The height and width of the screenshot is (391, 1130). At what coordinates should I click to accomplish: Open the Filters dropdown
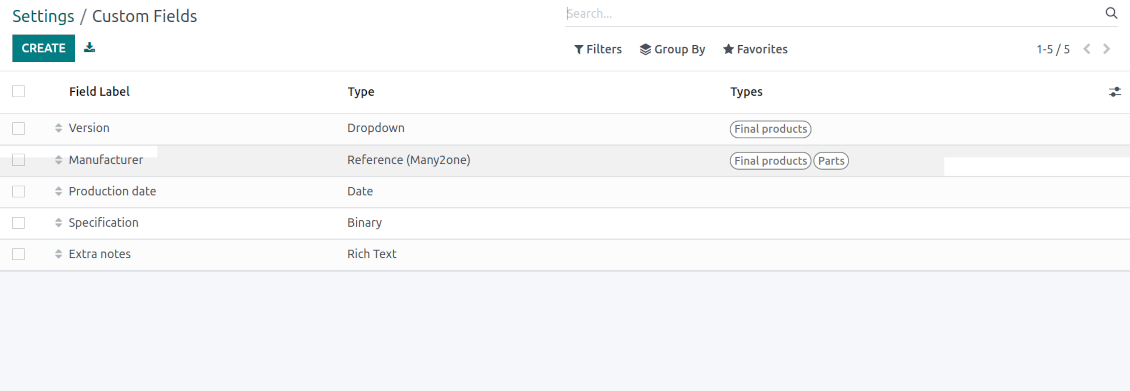pyautogui.click(x=597, y=49)
